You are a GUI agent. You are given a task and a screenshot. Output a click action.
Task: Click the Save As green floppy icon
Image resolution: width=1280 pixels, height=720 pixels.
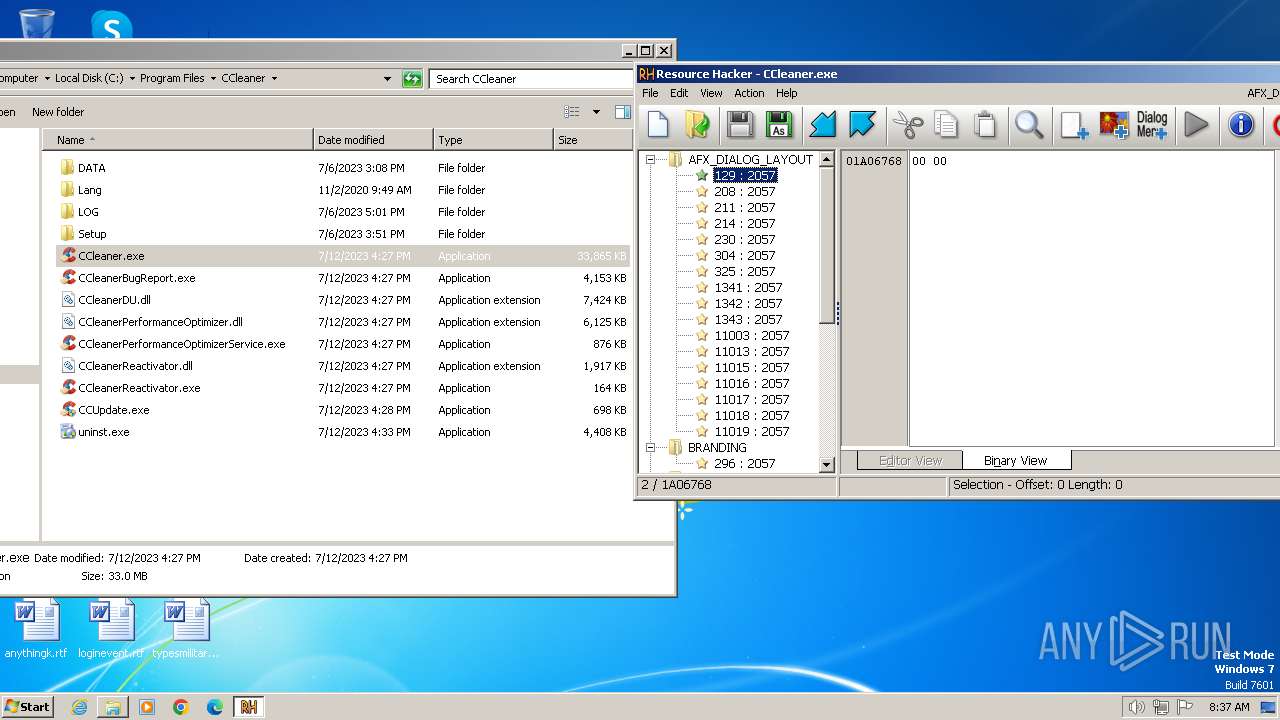[x=778, y=124]
